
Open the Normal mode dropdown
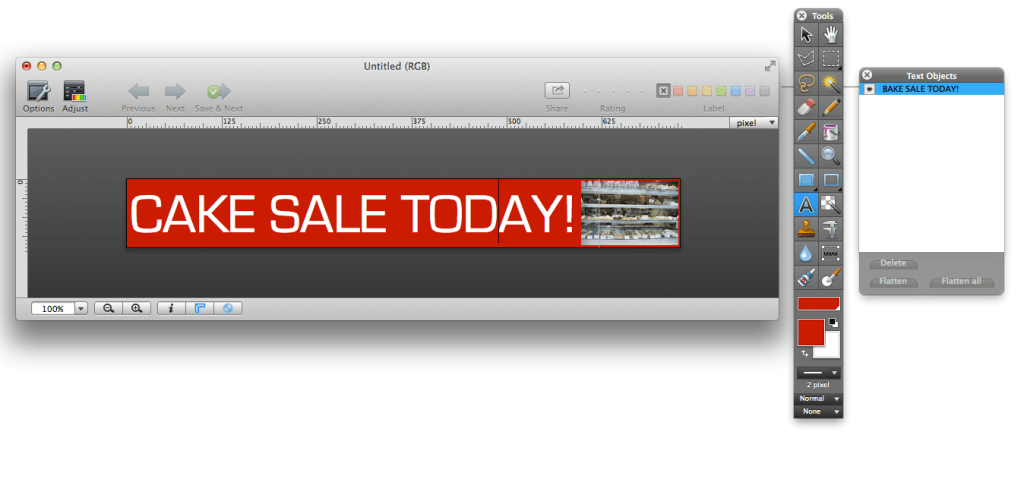[x=818, y=398]
